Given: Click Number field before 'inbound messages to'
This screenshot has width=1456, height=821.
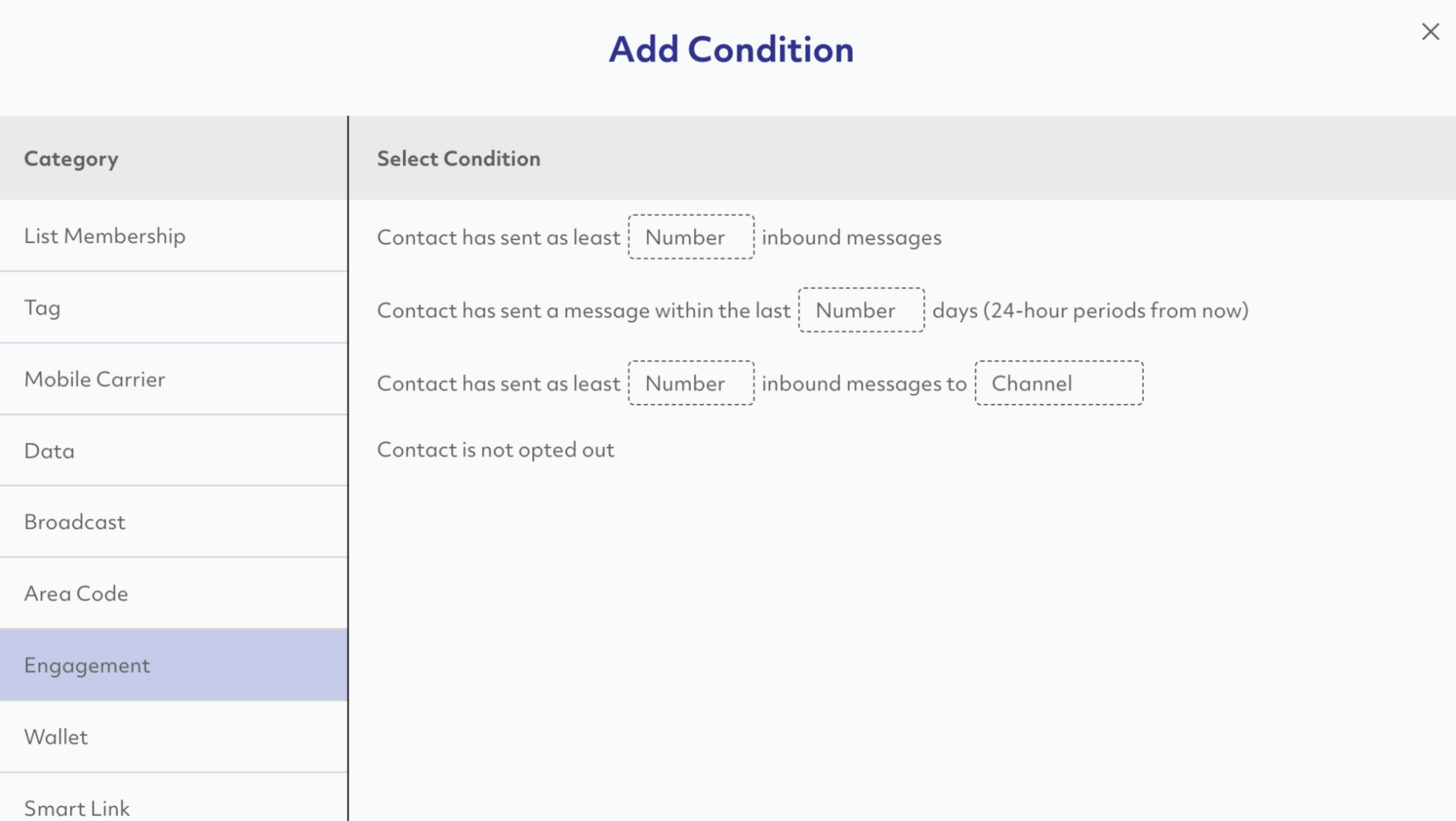Looking at the screenshot, I should 691,383.
